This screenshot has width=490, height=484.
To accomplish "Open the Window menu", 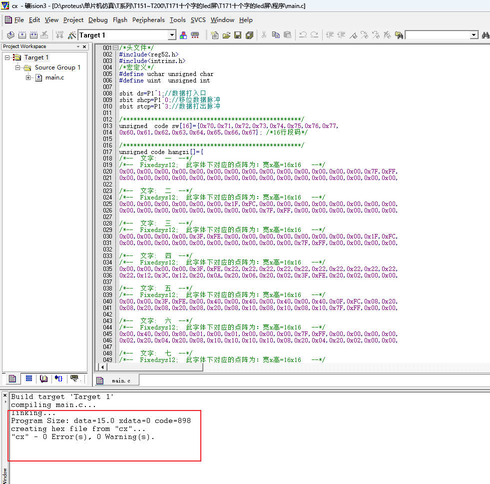I will coord(222,20).
